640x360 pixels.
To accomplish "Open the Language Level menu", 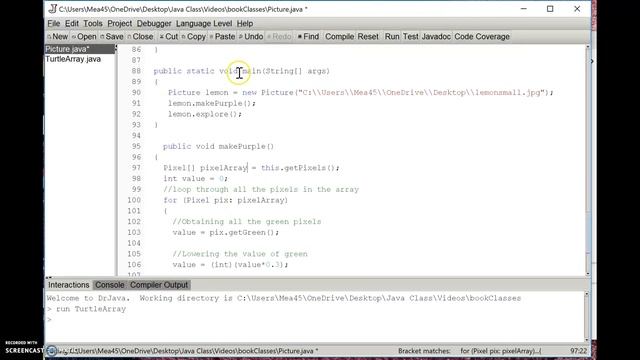I will click(204, 24).
